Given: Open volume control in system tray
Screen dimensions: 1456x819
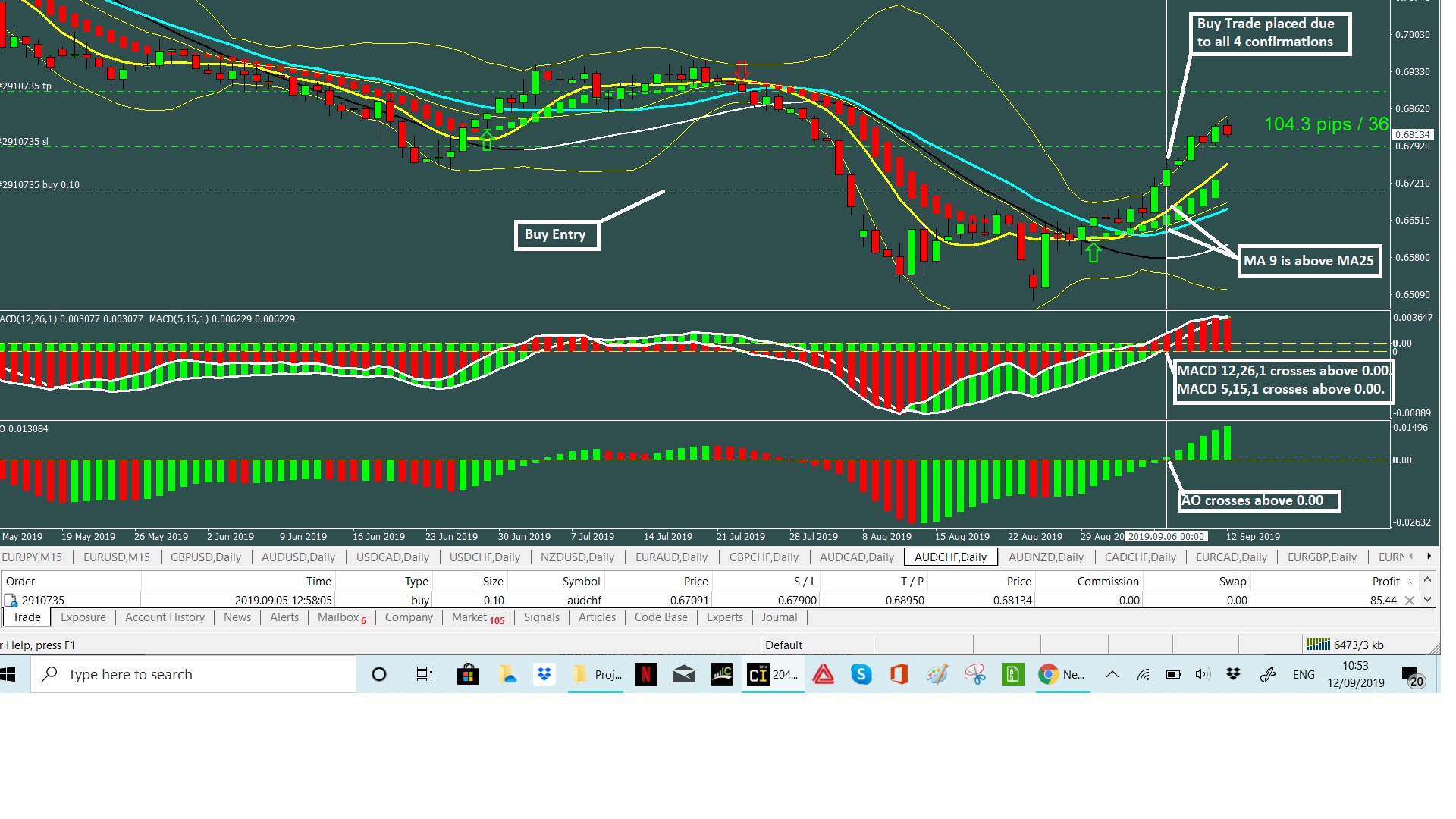Looking at the screenshot, I should (1203, 674).
